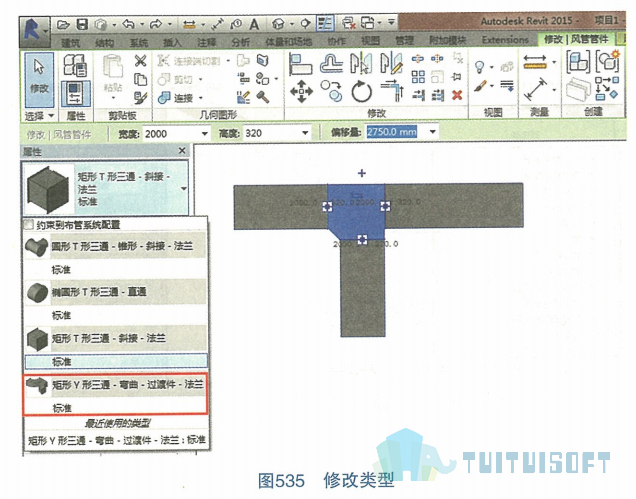Click the Copy tool in Modify panel
636x499 pixels.
(331, 90)
